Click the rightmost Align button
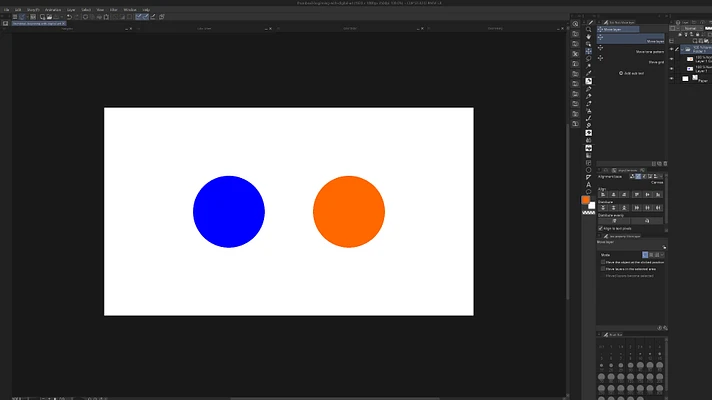The height and width of the screenshot is (400, 712). (x=658, y=194)
